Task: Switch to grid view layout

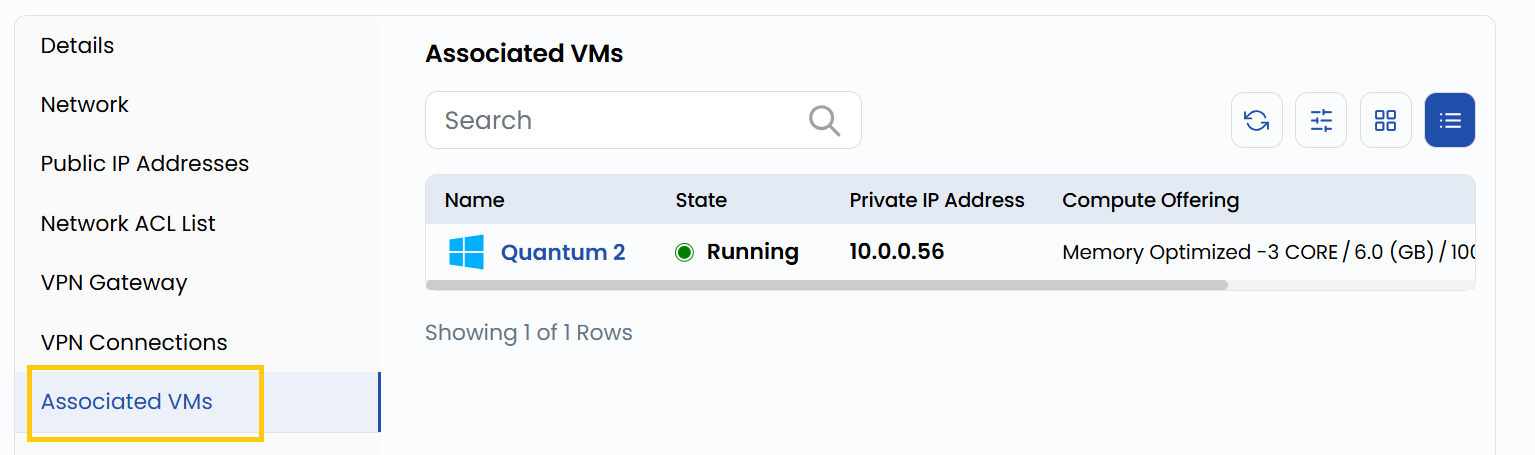Action: [1385, 120]
